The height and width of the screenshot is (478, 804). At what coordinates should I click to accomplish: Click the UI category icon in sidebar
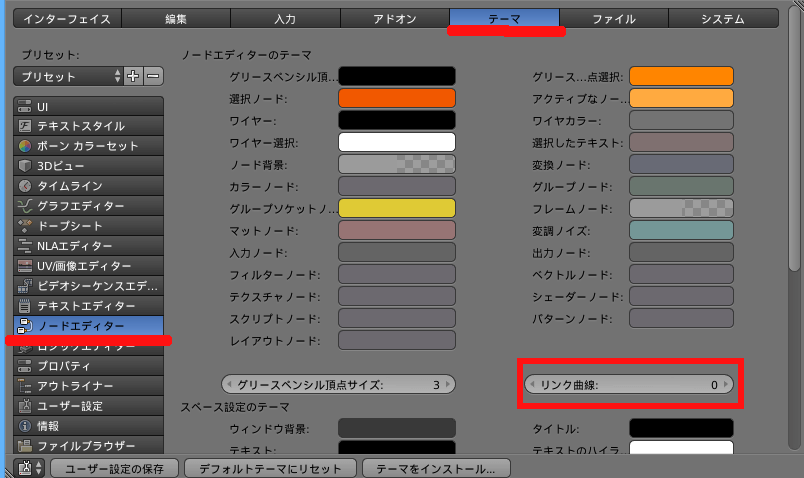pos(24,107)
